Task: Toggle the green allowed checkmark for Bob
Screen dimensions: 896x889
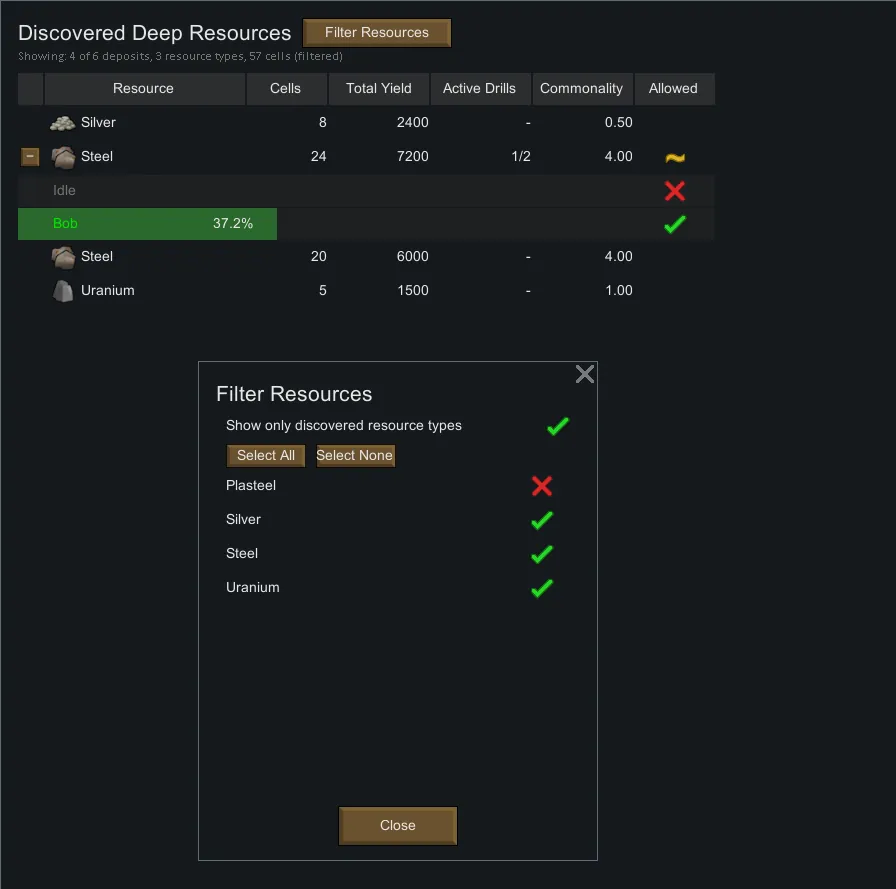Action: pyautogui.click(x=674, y=225)
